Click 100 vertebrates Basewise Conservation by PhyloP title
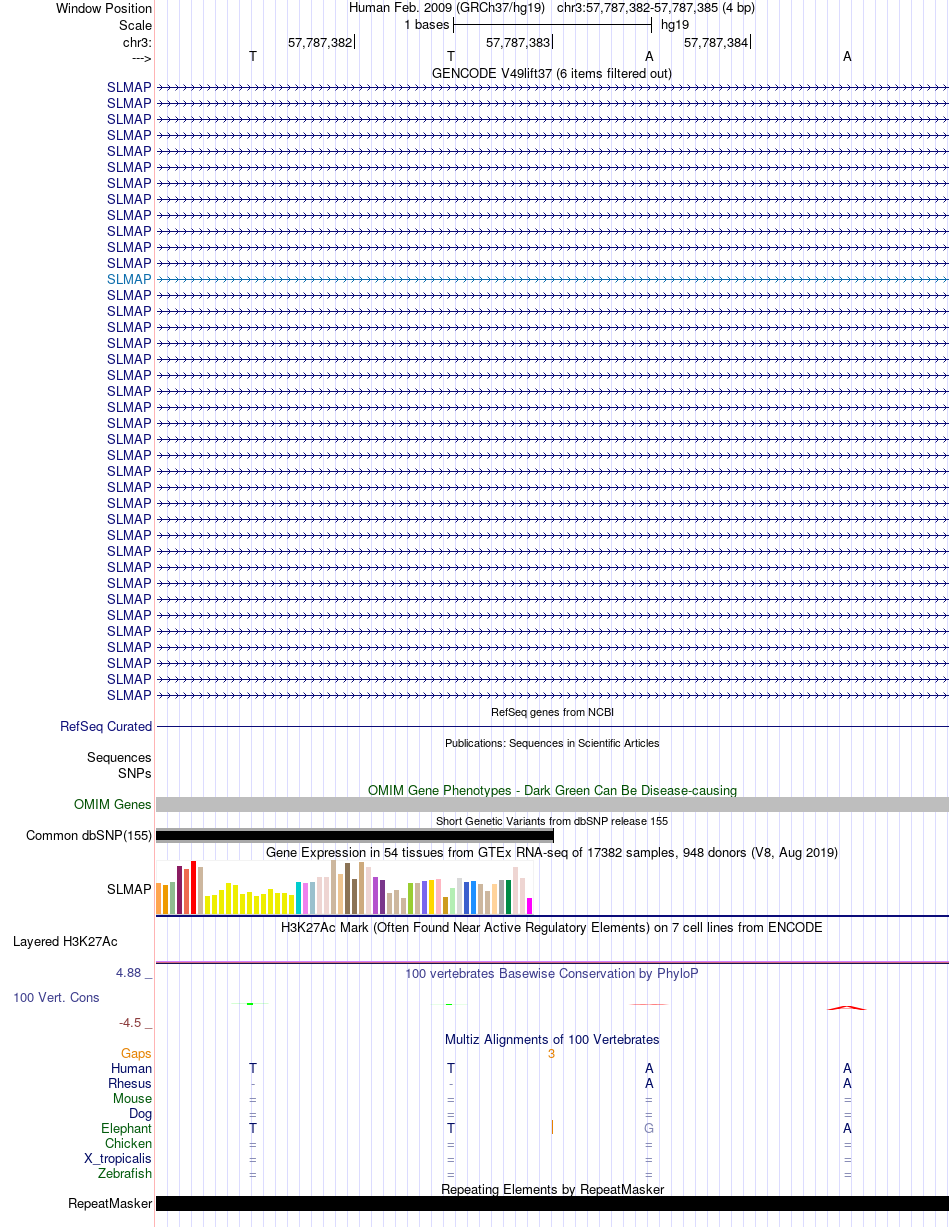The width and height of the screenshot is (950, 1227). [552, 973]
